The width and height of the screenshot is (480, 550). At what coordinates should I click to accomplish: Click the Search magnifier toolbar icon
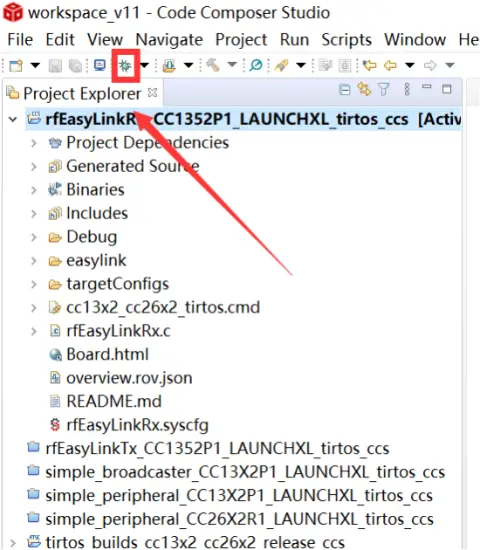point(256,65)
